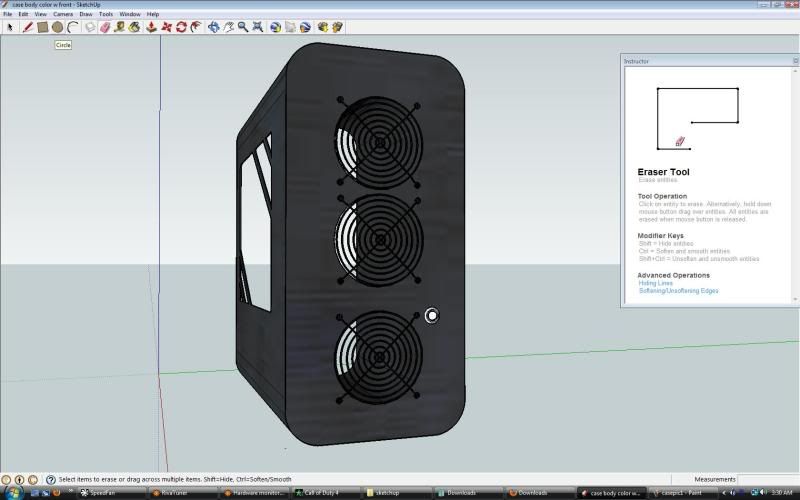800x500 pixels.
Task: Select the Arc drawing tool
Action: coord(73,27)
